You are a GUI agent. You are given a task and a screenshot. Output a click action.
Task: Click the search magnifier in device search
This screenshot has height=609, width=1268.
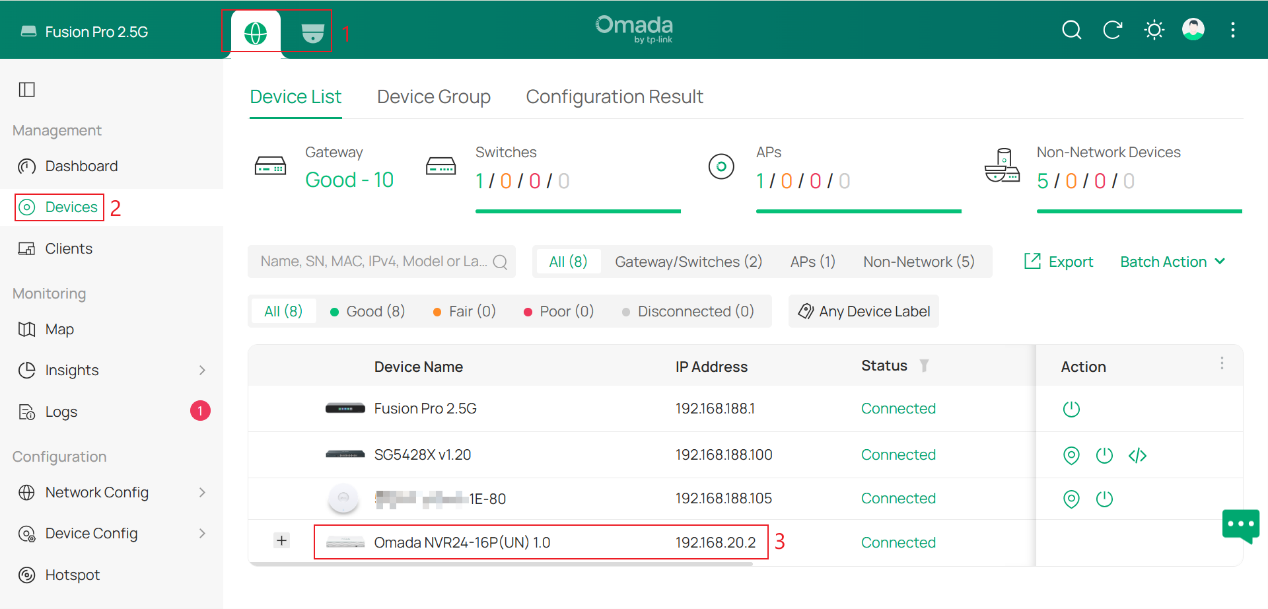coord(500,262)
